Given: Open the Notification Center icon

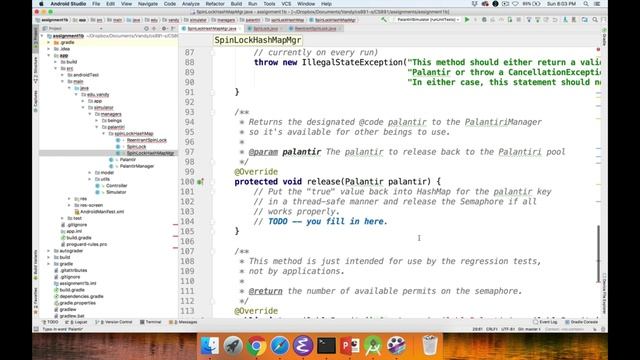Looking at the screenshot, I should (598, 4).
